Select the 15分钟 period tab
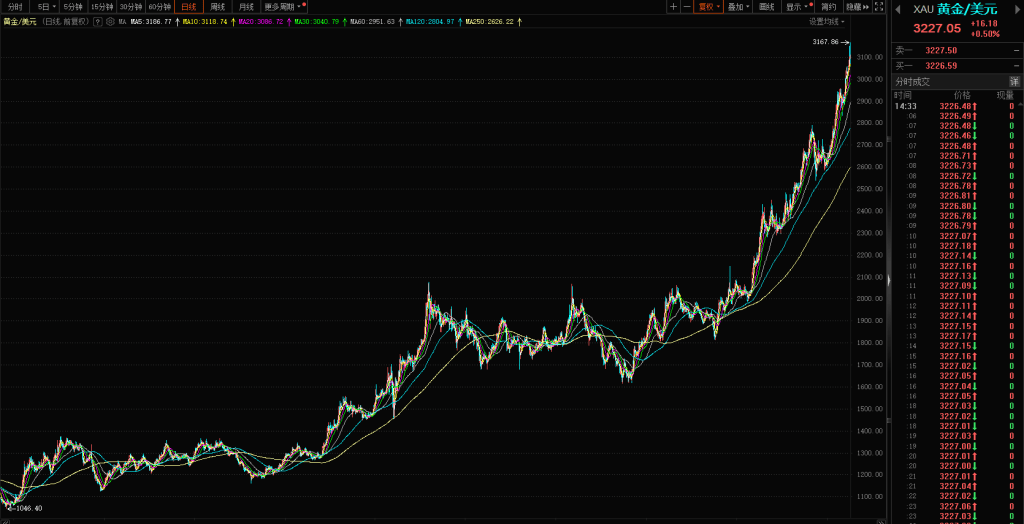1024x524 pixels. [x=101, y=7]
